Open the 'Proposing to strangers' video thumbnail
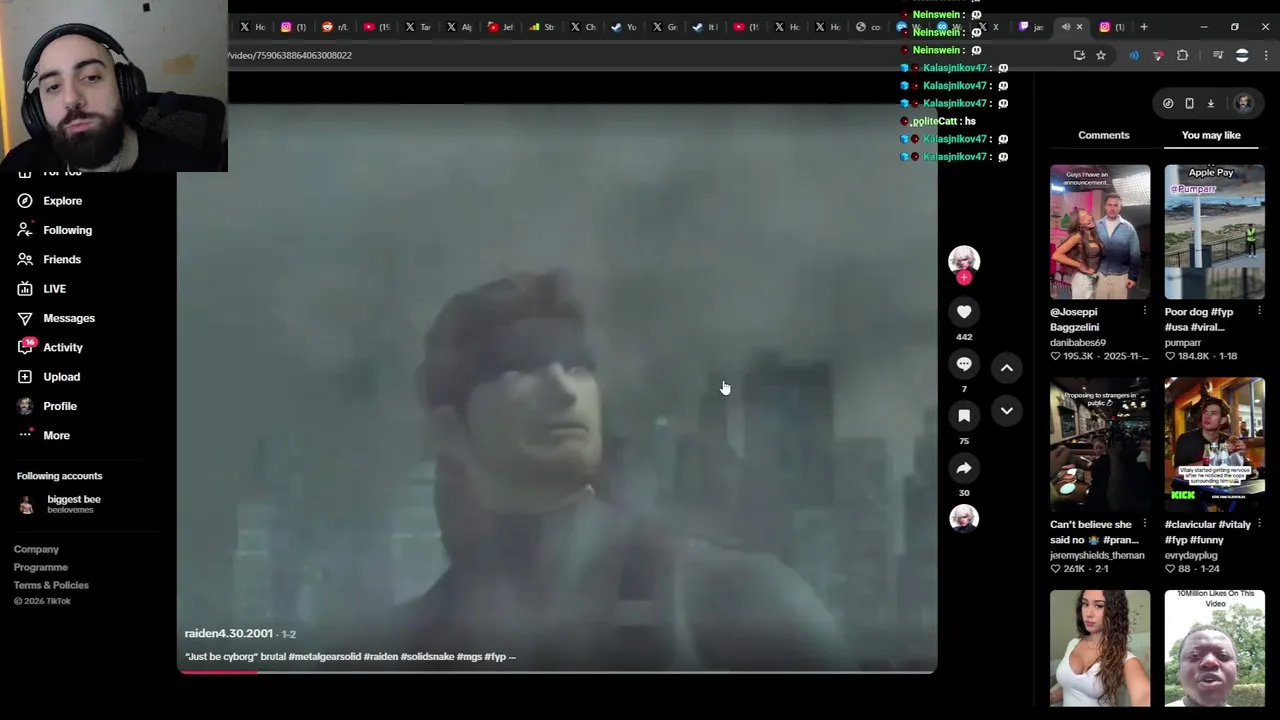The image size is (1280, 720). coord(1100,444)
